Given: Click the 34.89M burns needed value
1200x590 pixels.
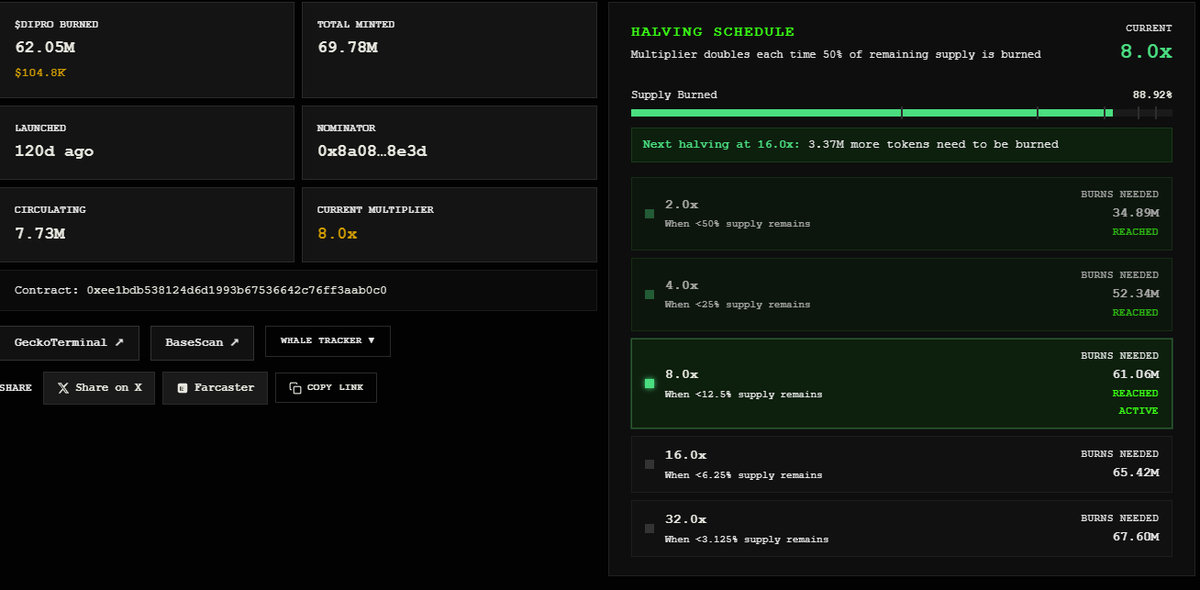Looking at the screenshot, I should tap(1135, 212).
